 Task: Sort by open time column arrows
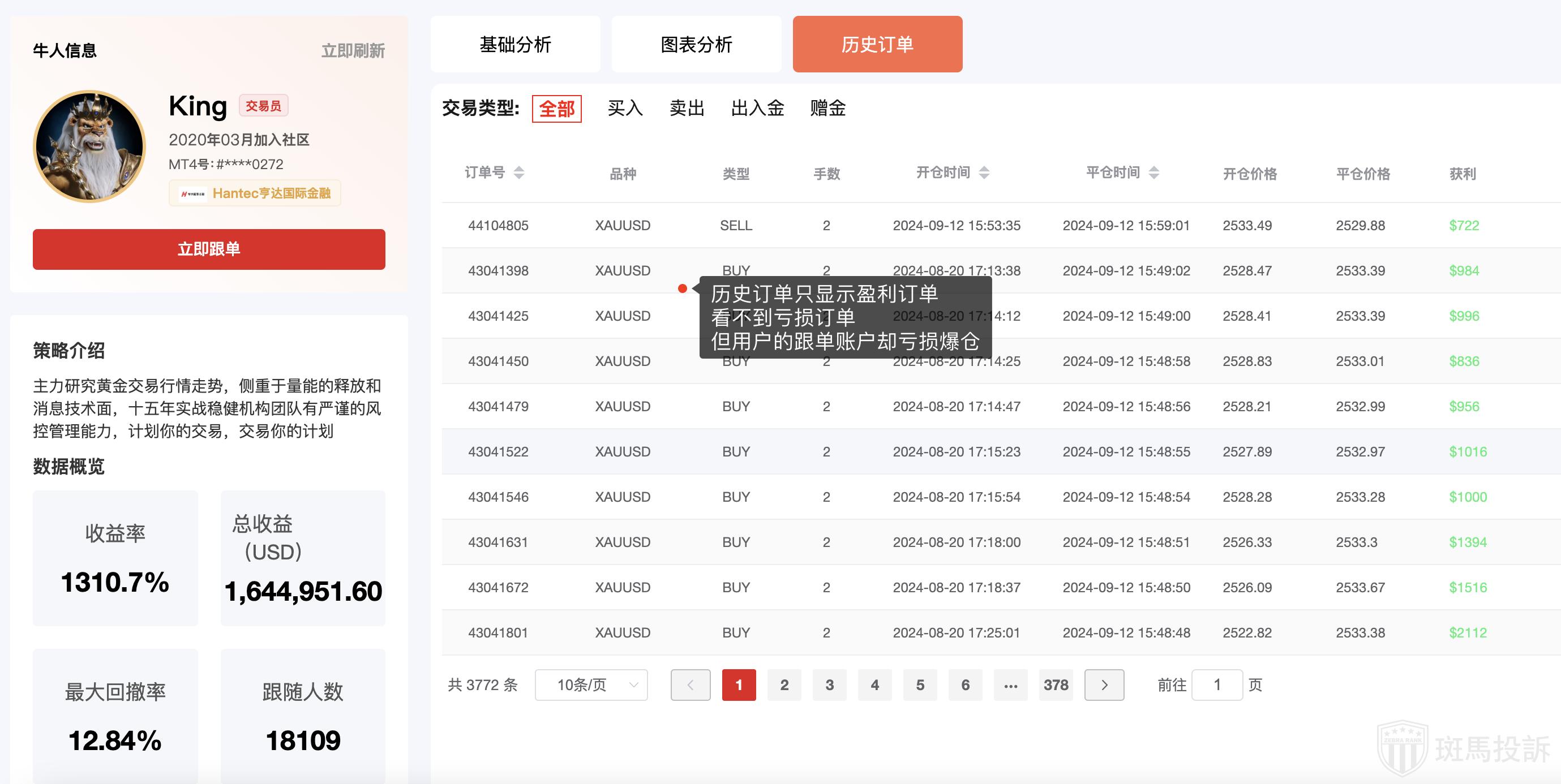pos(984,173)
